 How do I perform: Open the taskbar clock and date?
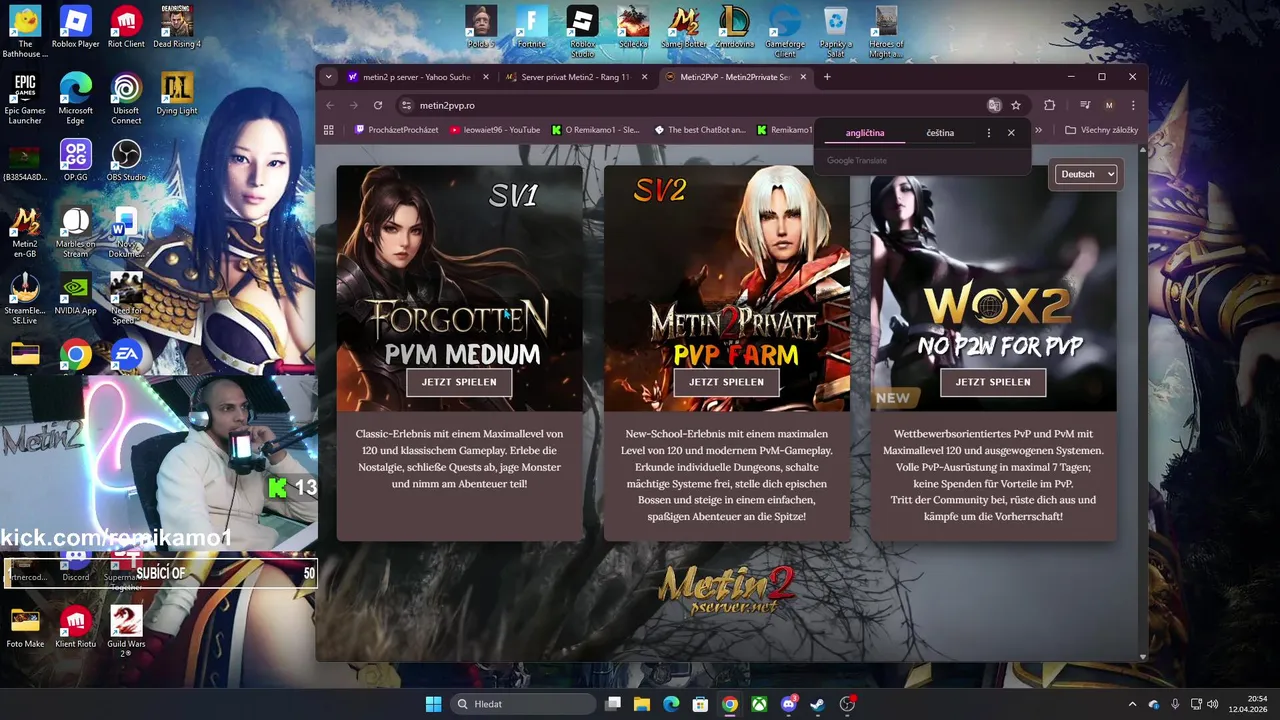pos(1247,704)
